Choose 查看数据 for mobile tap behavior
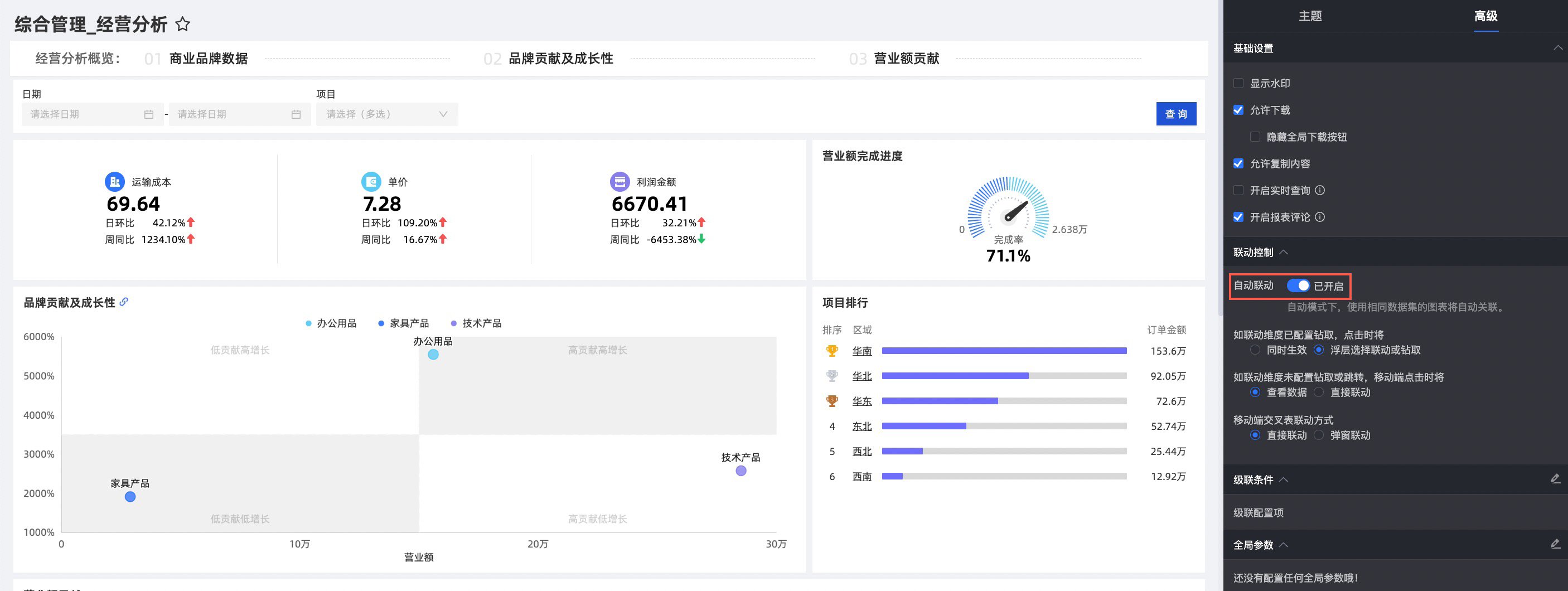Screen dimensions: 1568x591 [1255, 393]
